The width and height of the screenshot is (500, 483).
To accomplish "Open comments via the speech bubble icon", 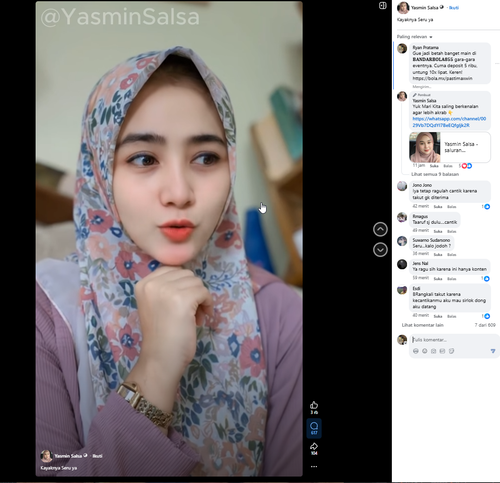I will pos(314,426).
